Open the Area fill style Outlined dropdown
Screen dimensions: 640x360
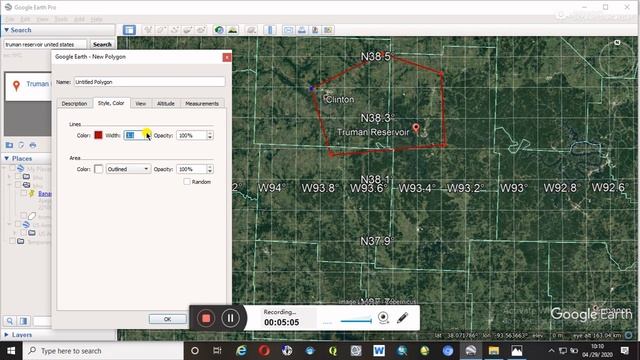click(128, 169)
